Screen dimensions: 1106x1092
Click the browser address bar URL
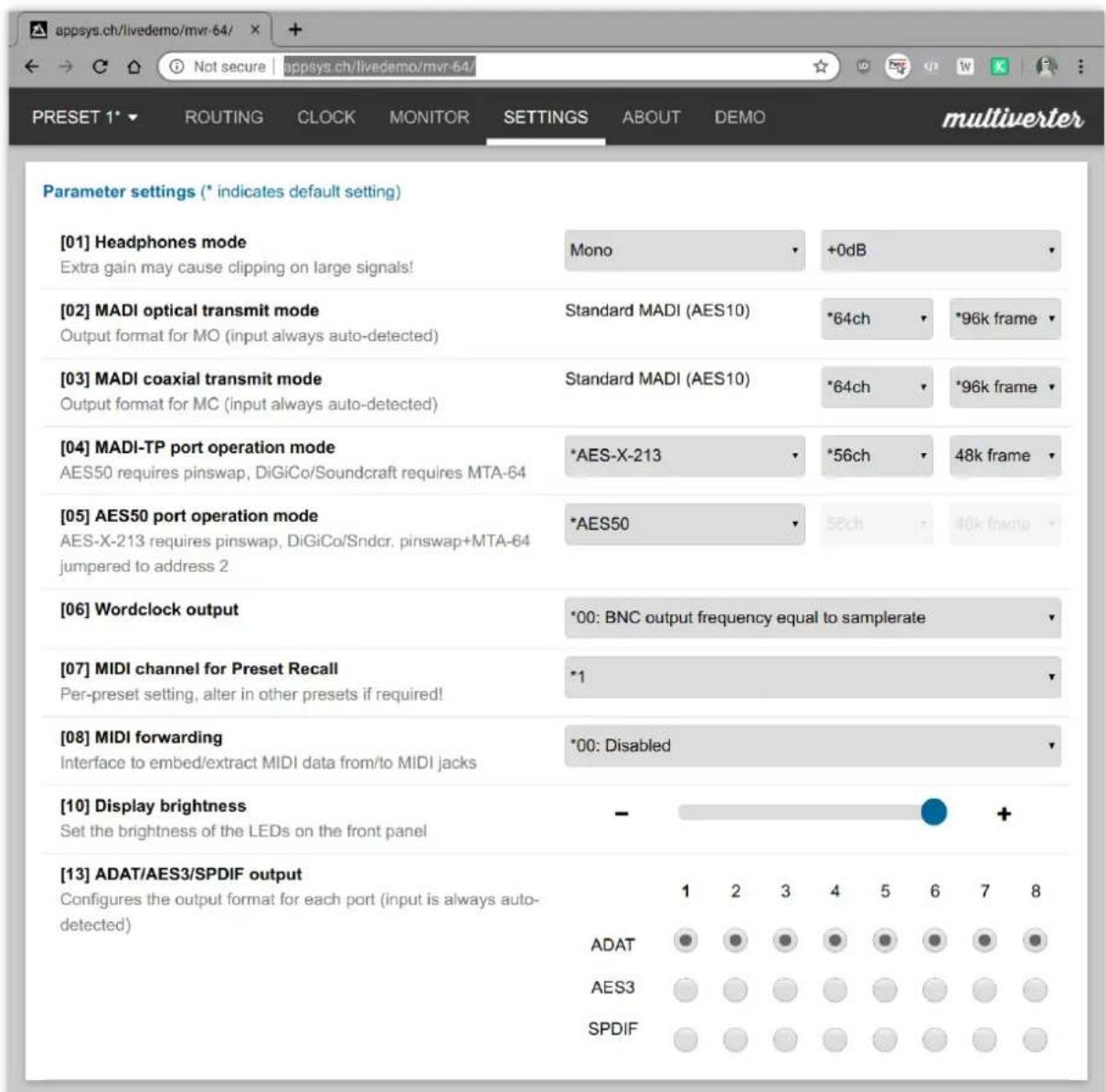pyautogui.click(x=379, y=67)
